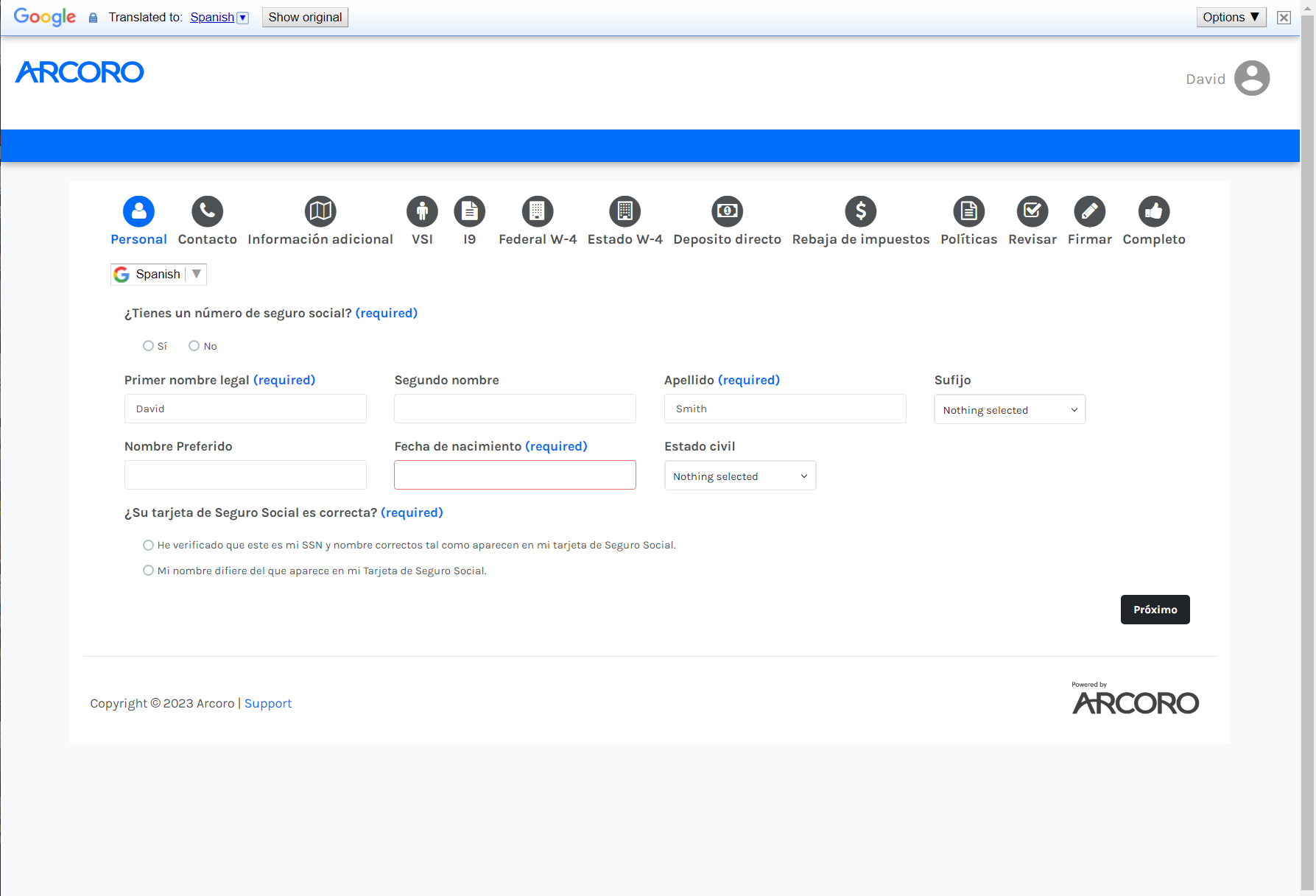Focus the Segundo nombre field
This screenshot has height=896, width=1316.
coord(515,409)
